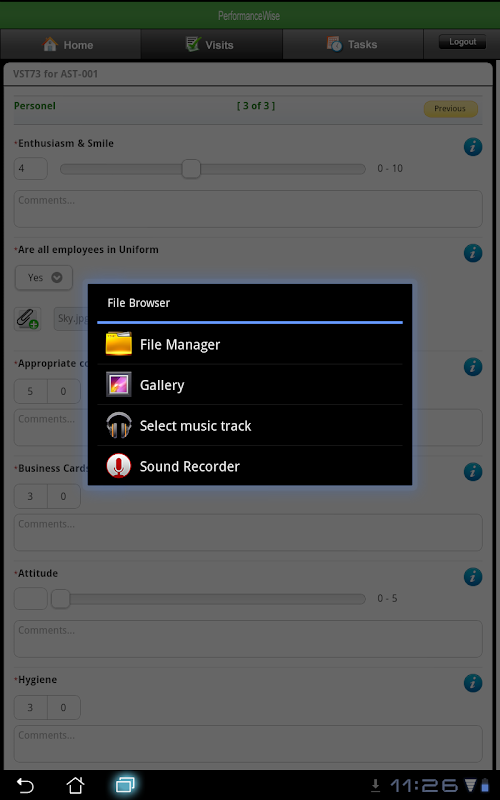
Task: Click the Attitude slider handle
Action: [x=61, y=598]
